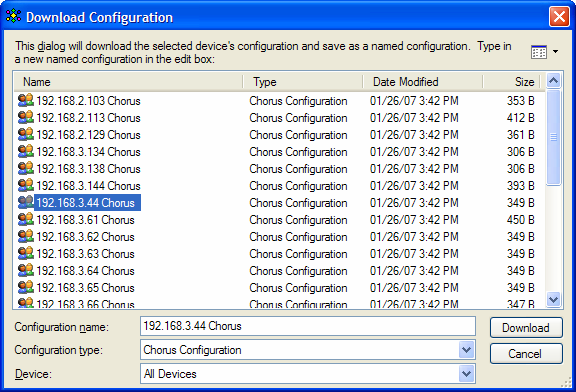Sort list by Type column header

click(303, 82)
